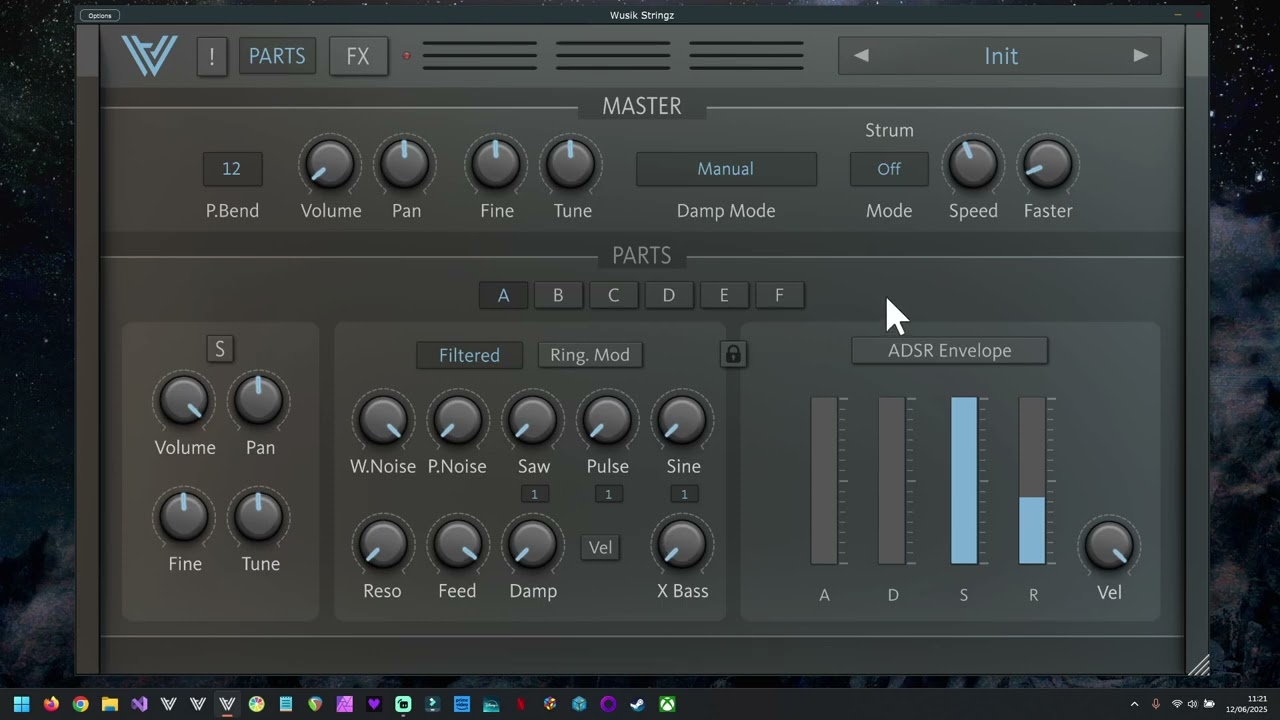Viewport: 1280px width, 720px height.
Task: Toggle the S solo button for part
Action: (220, 349)
